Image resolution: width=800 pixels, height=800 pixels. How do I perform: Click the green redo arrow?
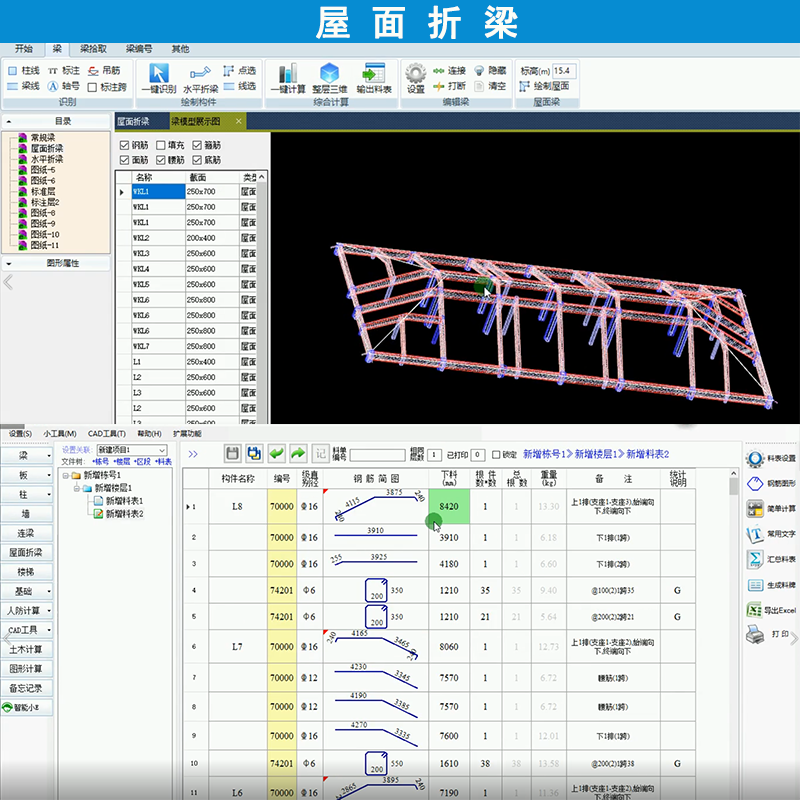tap(298, 453)
